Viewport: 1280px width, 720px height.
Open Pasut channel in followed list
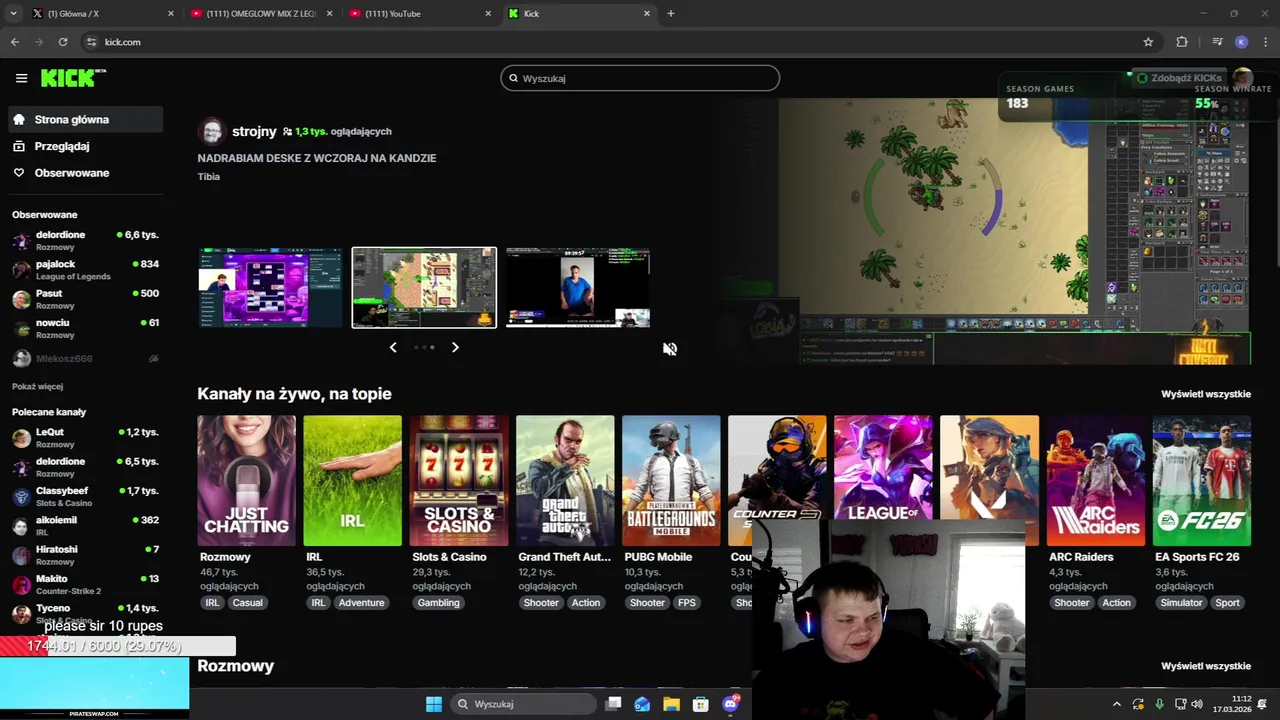coord(86,299)
